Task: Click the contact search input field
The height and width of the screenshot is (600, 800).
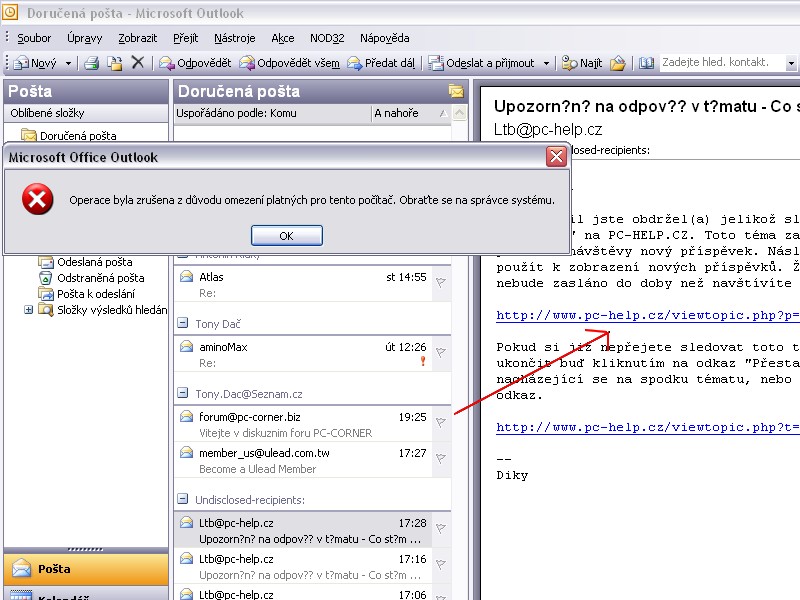Action: point(721,62)
